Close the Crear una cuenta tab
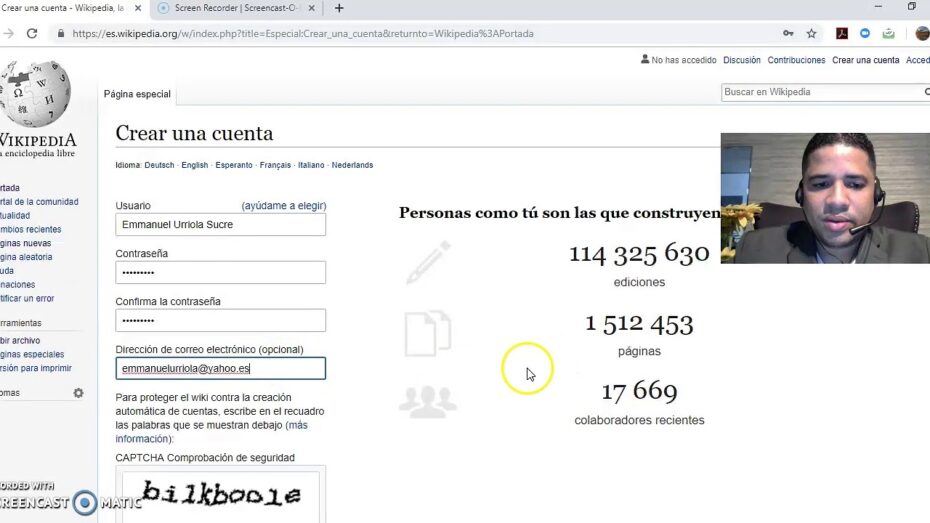Viewport: 930px width, 523px height. [x=138, y=8]
